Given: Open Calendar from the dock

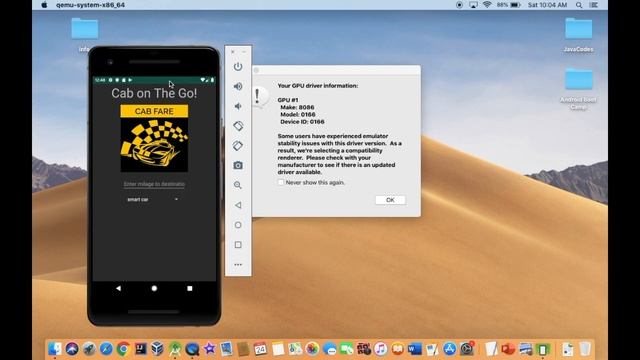Looking at the screenshot, I should [x=260, y=349].
